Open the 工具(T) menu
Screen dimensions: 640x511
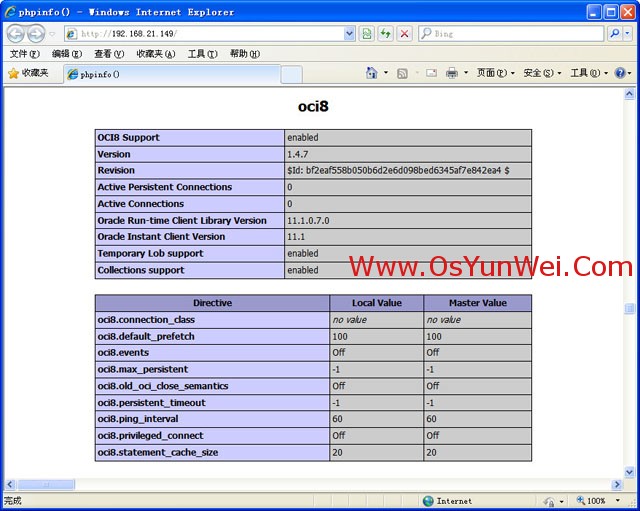pyautogui.click(x=202, y=54)
